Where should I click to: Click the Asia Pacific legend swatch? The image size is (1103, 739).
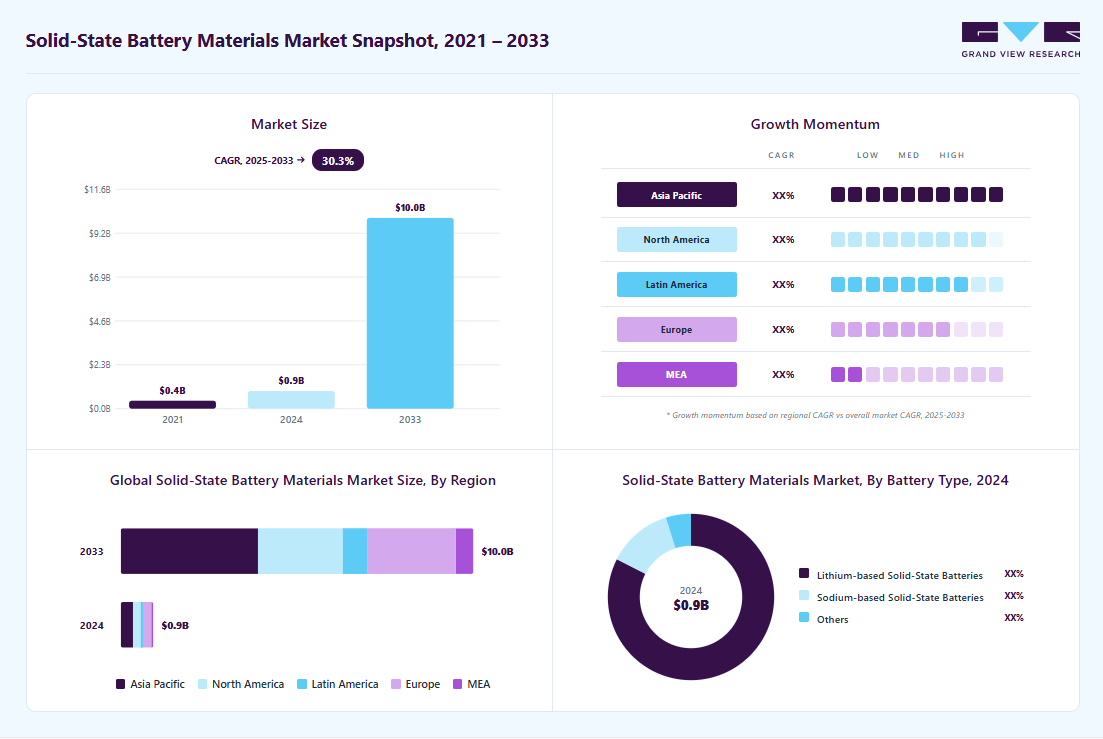click(120, 684)
